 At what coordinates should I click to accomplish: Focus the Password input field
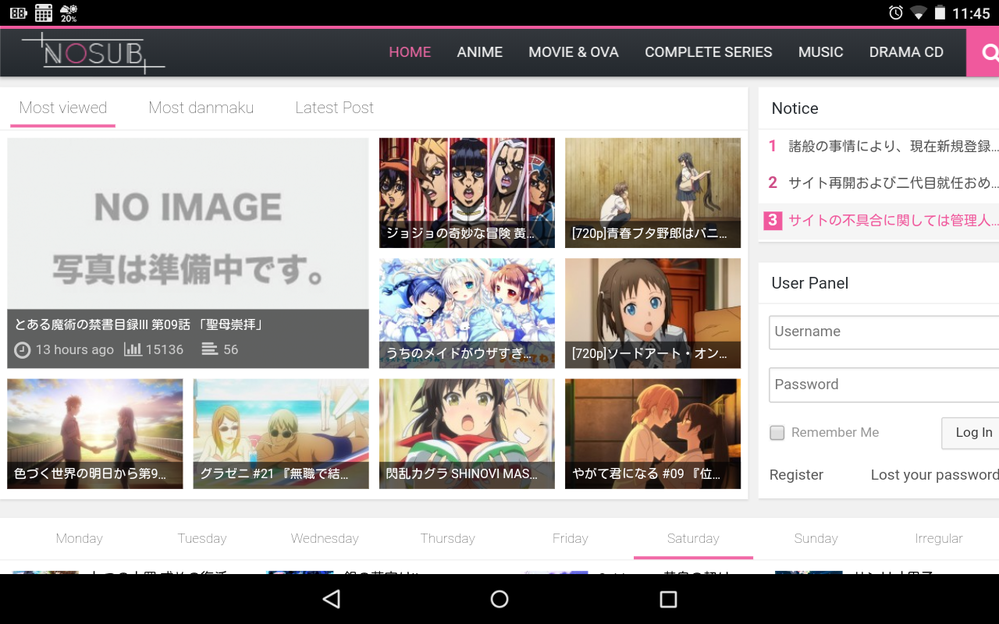coord(883,385)
